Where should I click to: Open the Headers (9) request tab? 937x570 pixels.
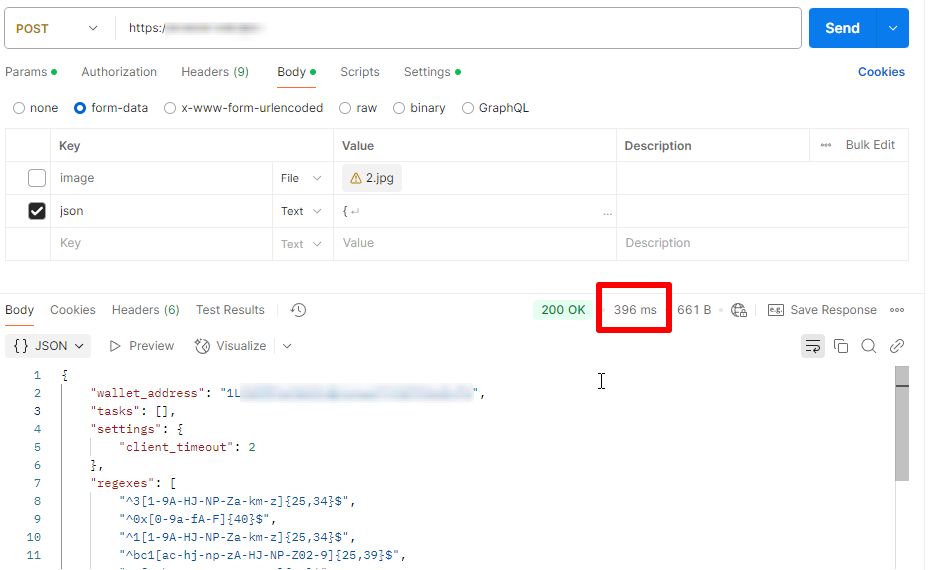(x=215, y=72)
